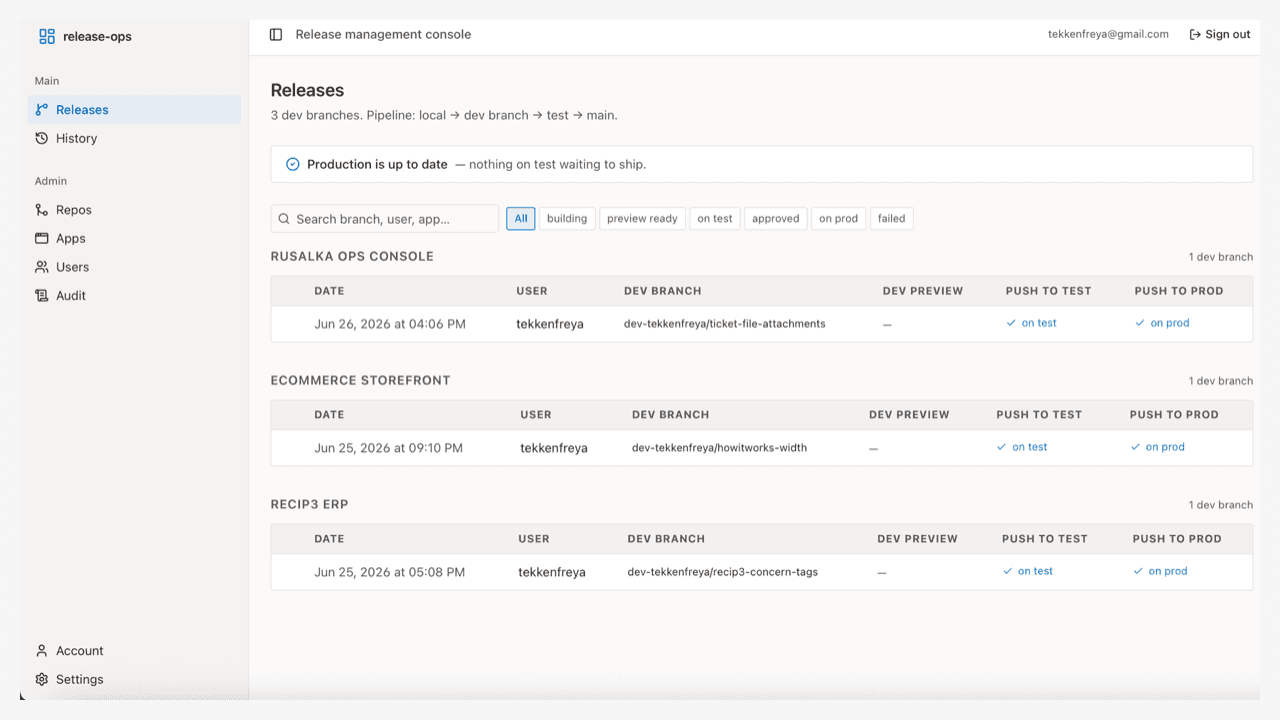
Task: Click the search magnifier icon
Action: tap(285, 219)
